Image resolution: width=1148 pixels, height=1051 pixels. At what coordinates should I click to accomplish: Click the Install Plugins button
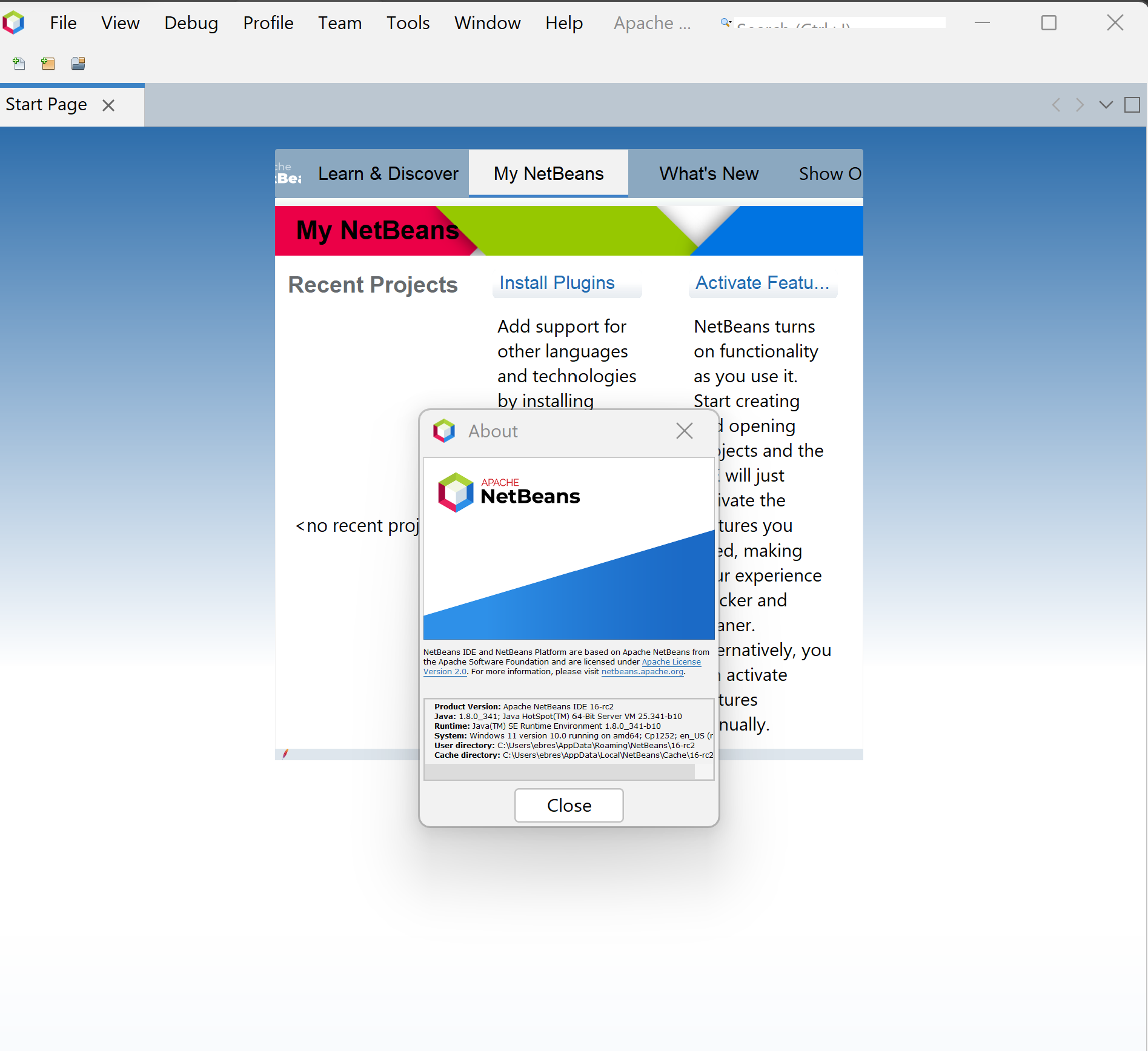(567, 283)
